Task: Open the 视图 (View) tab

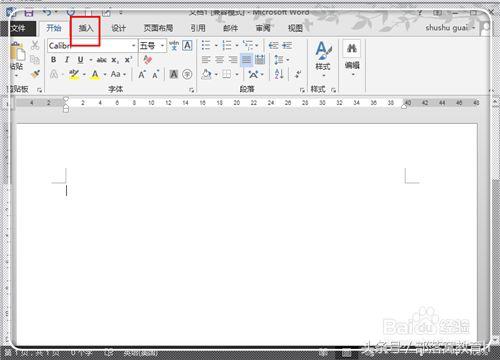Action: [295, 29]
